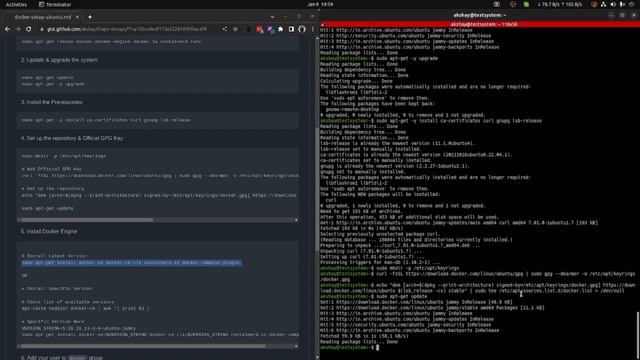Click the horizontal scrollbar under step 5 code
640x360 pixels.
click(143, 346)
